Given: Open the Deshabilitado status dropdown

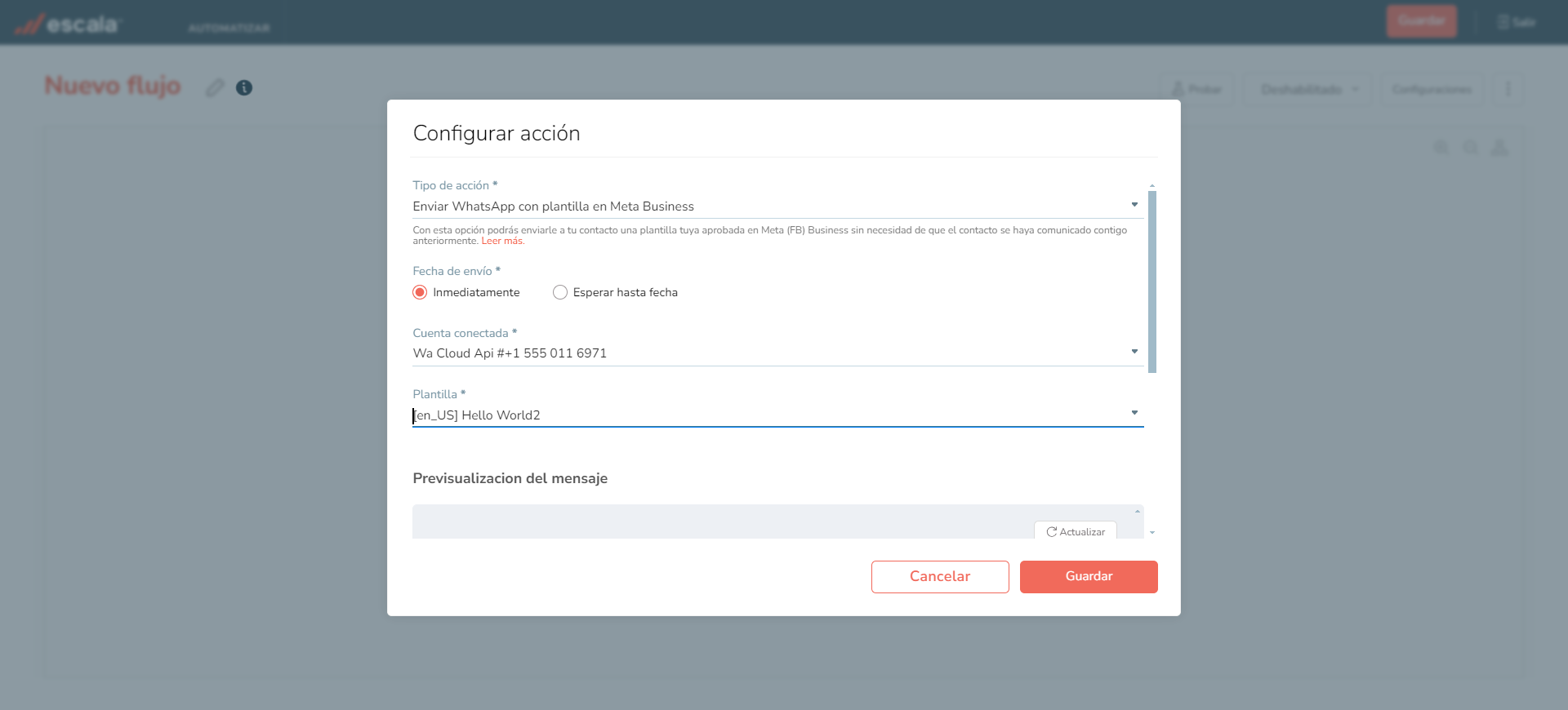Looking at the screenshot, I should click(x=1309, y=89).
